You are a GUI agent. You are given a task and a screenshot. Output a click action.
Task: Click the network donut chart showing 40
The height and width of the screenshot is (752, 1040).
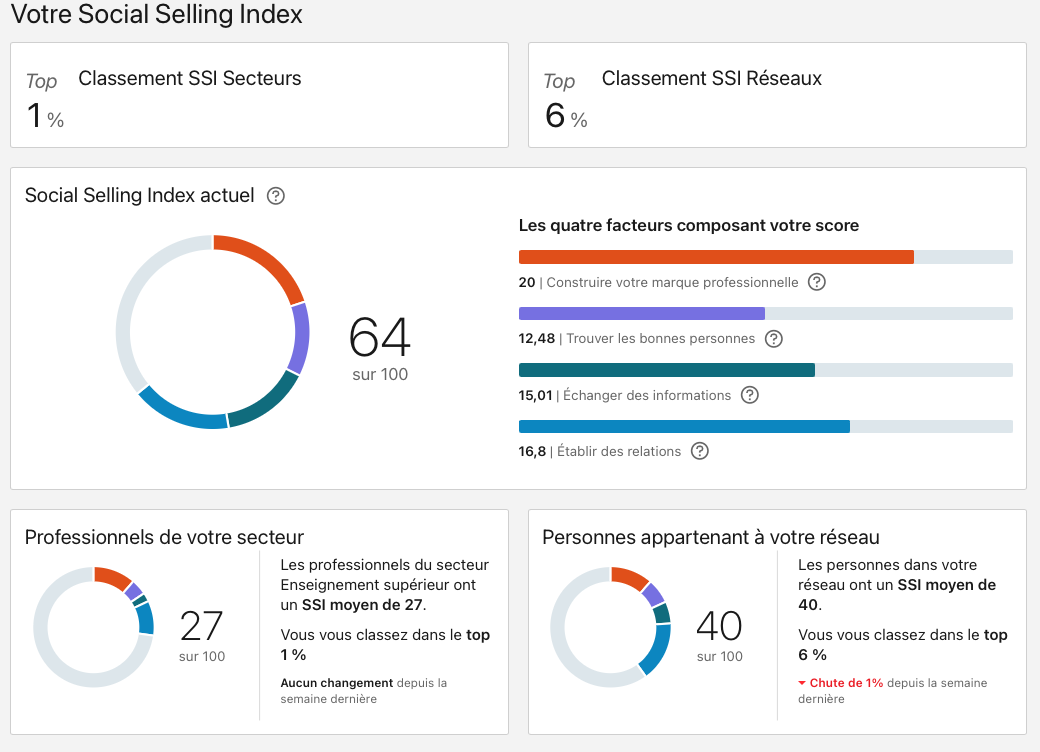tap(611, 627)
